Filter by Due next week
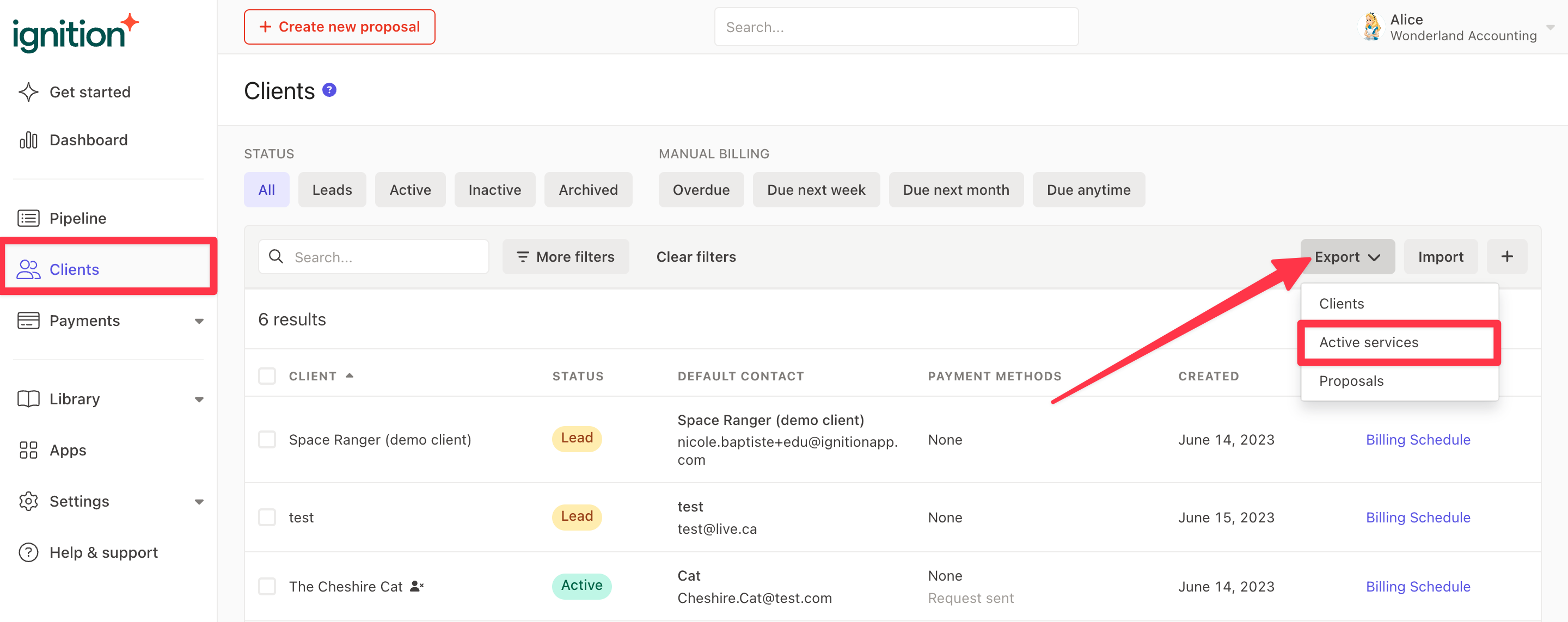 816,190
